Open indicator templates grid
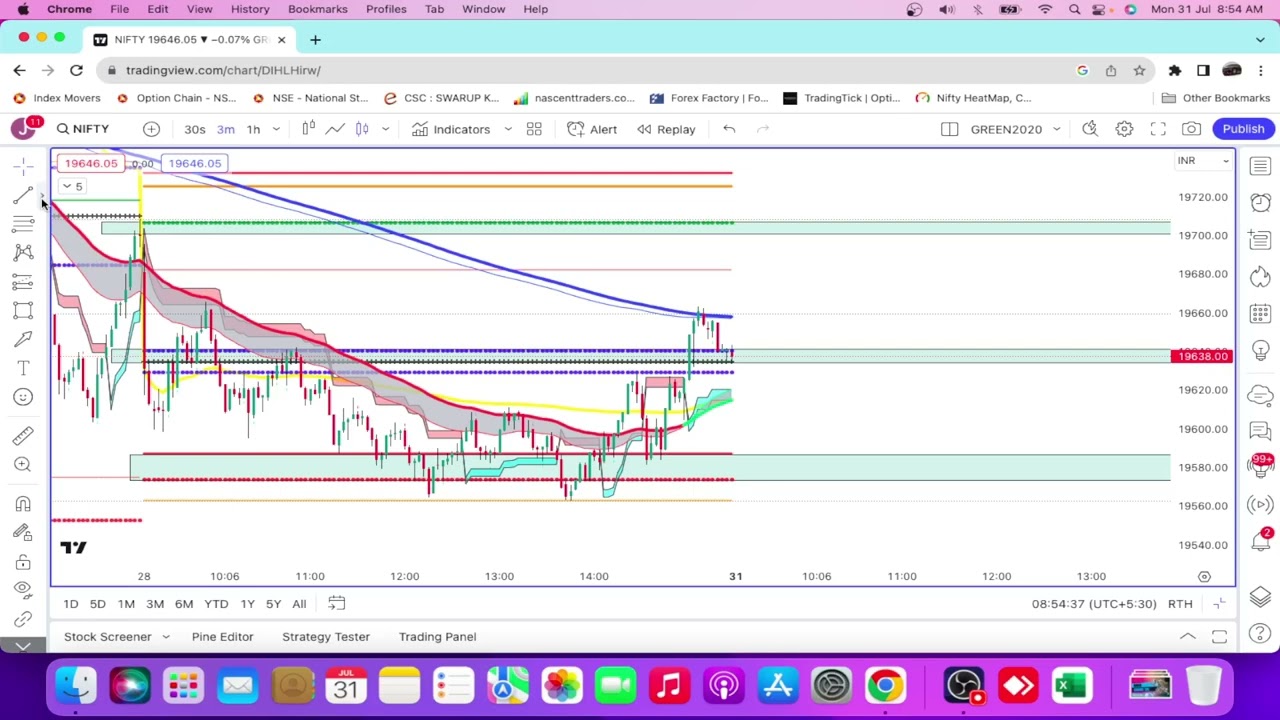Screen dimensions: 1280x720 point(534,129)
